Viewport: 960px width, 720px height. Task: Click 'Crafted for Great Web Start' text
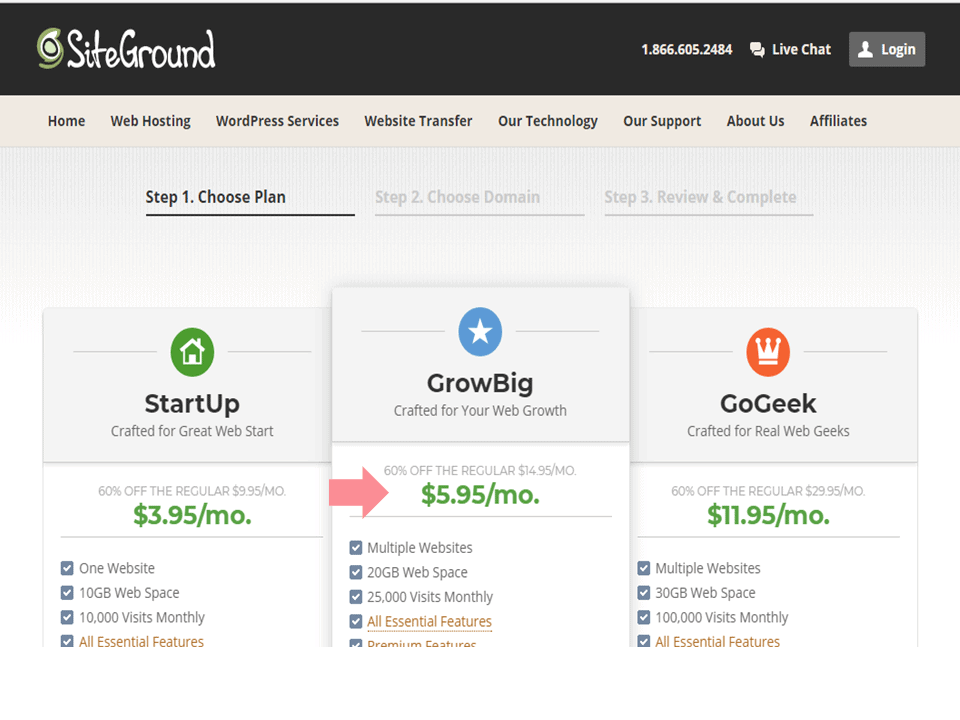click(192, 431)
